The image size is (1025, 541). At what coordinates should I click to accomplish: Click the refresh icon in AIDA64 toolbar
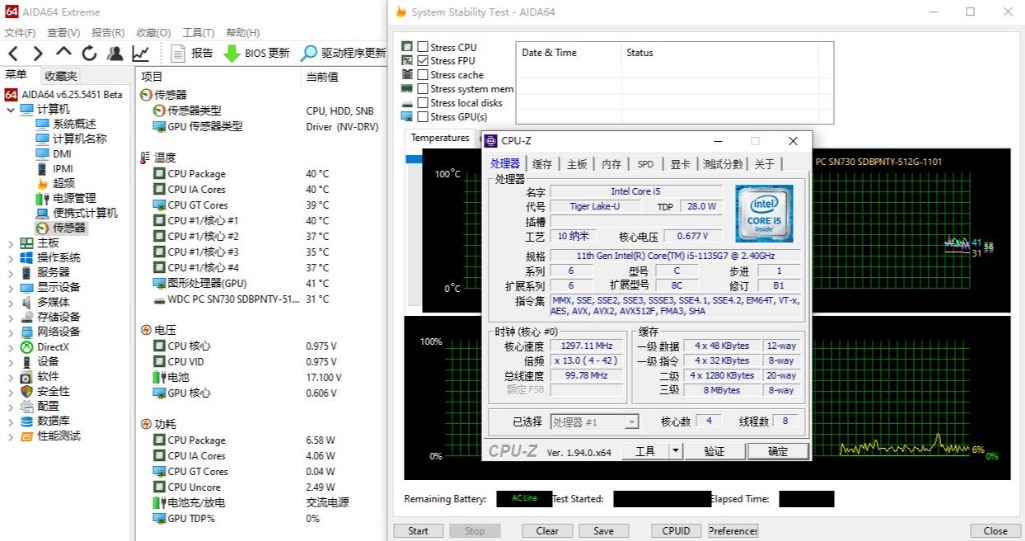(90, 54)
